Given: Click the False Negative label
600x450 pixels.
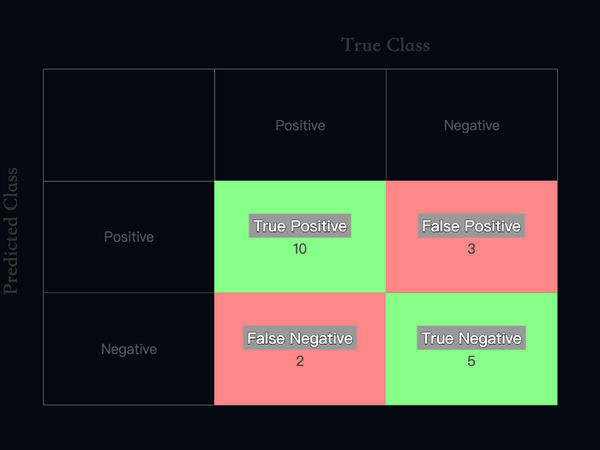Looking at the screenshot, I should click(300, 338).
